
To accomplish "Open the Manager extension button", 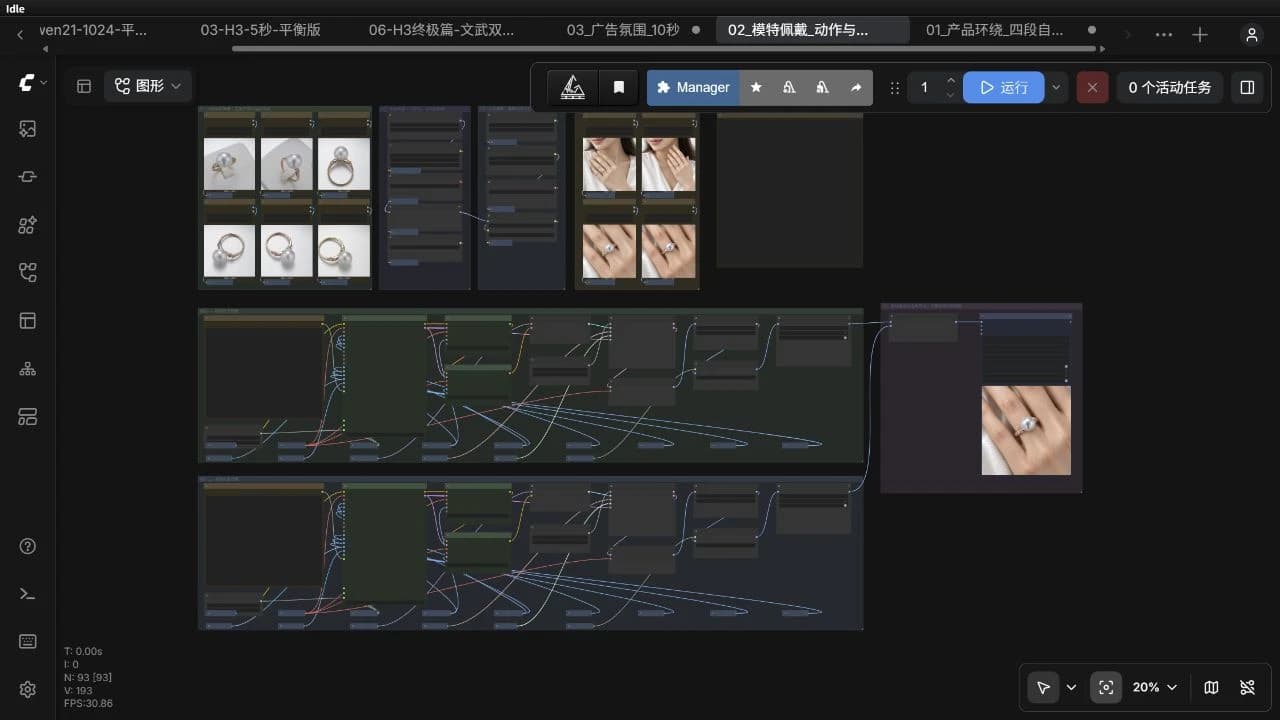I will (693, 87).
